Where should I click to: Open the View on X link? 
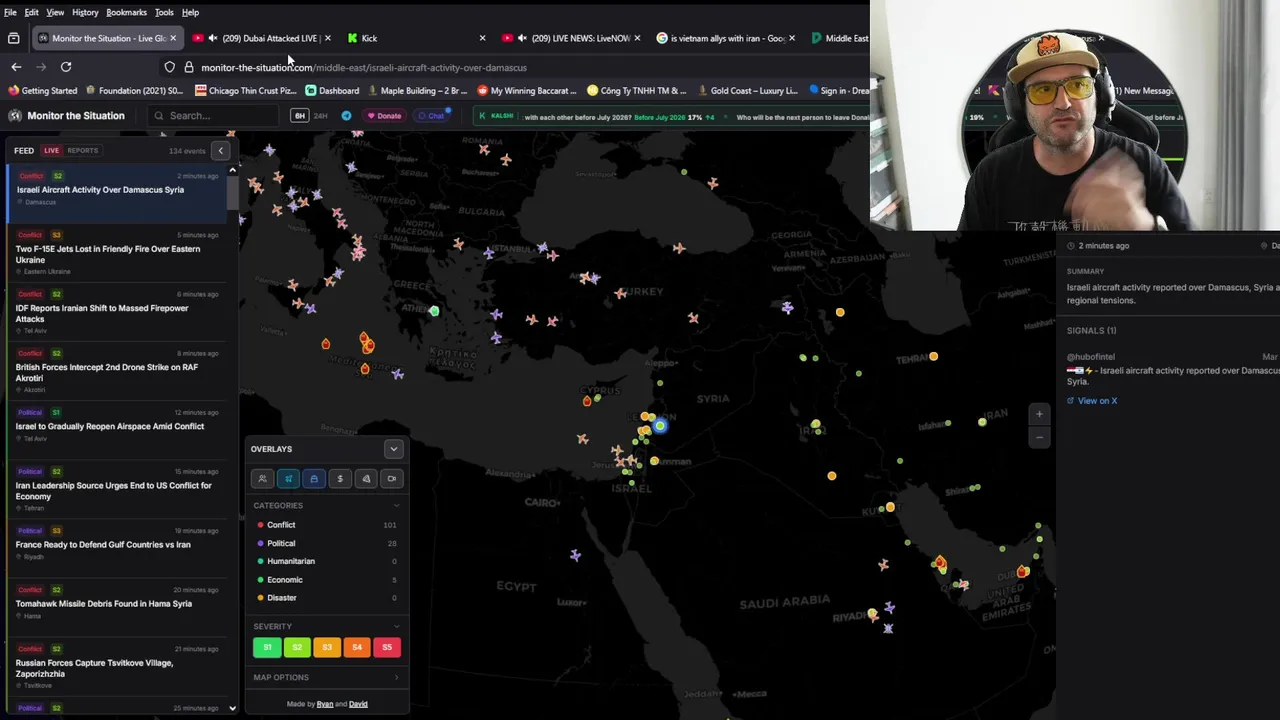point(1092,401)
